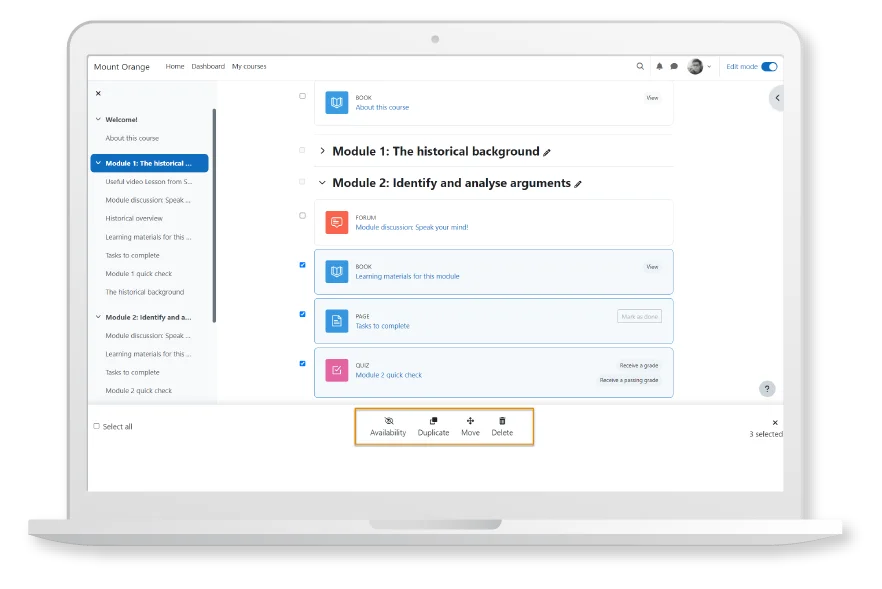This screenshot has height=589, width=882.
Task: Check the Module discussion forum checkbox
Action: (x=303, y=215)
